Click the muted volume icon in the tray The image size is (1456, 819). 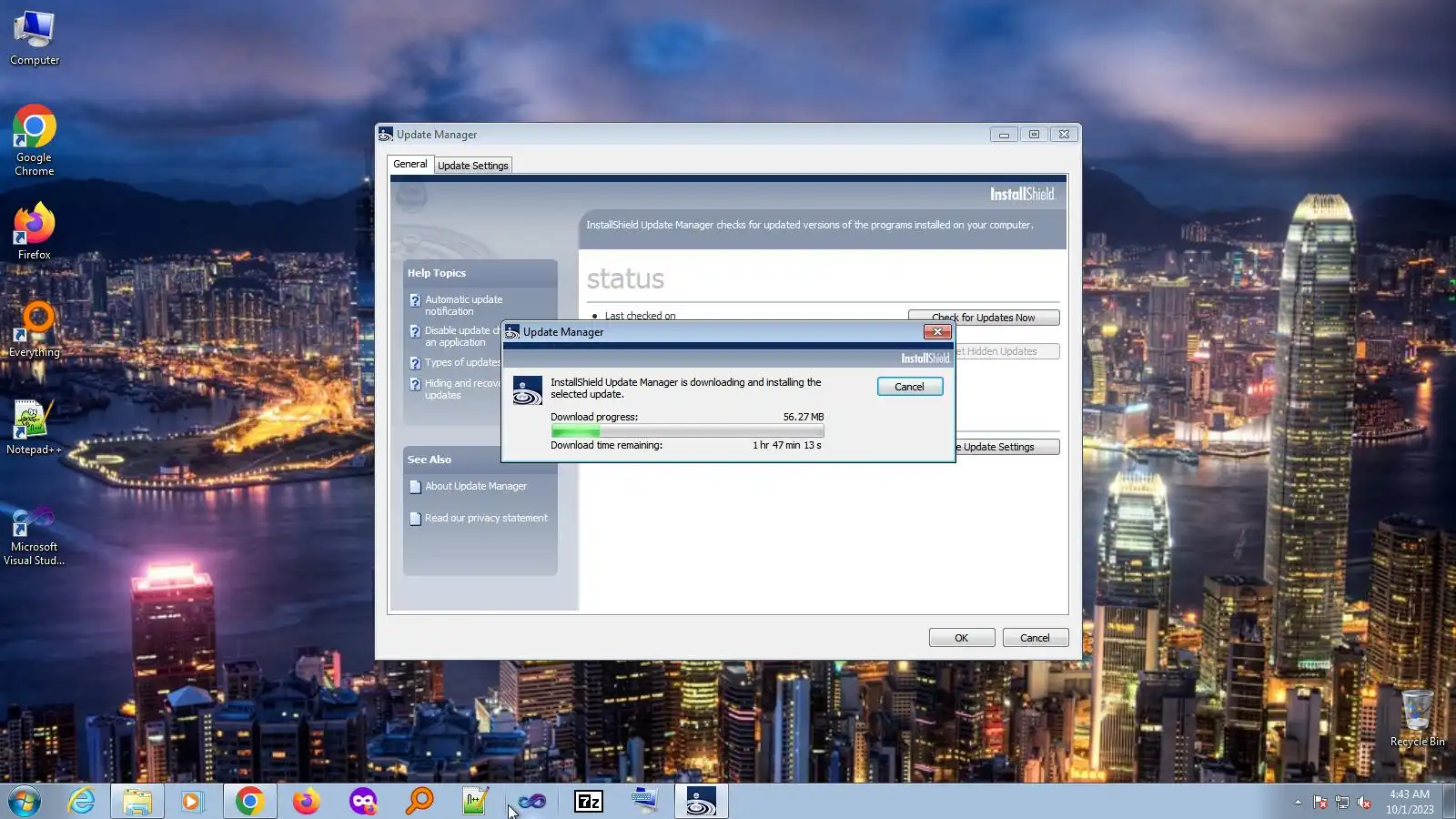(x=1364, y=803)
